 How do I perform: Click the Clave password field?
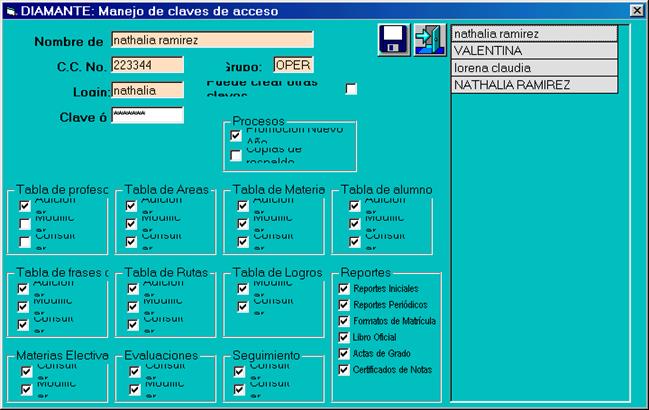[x=146, y=115]
